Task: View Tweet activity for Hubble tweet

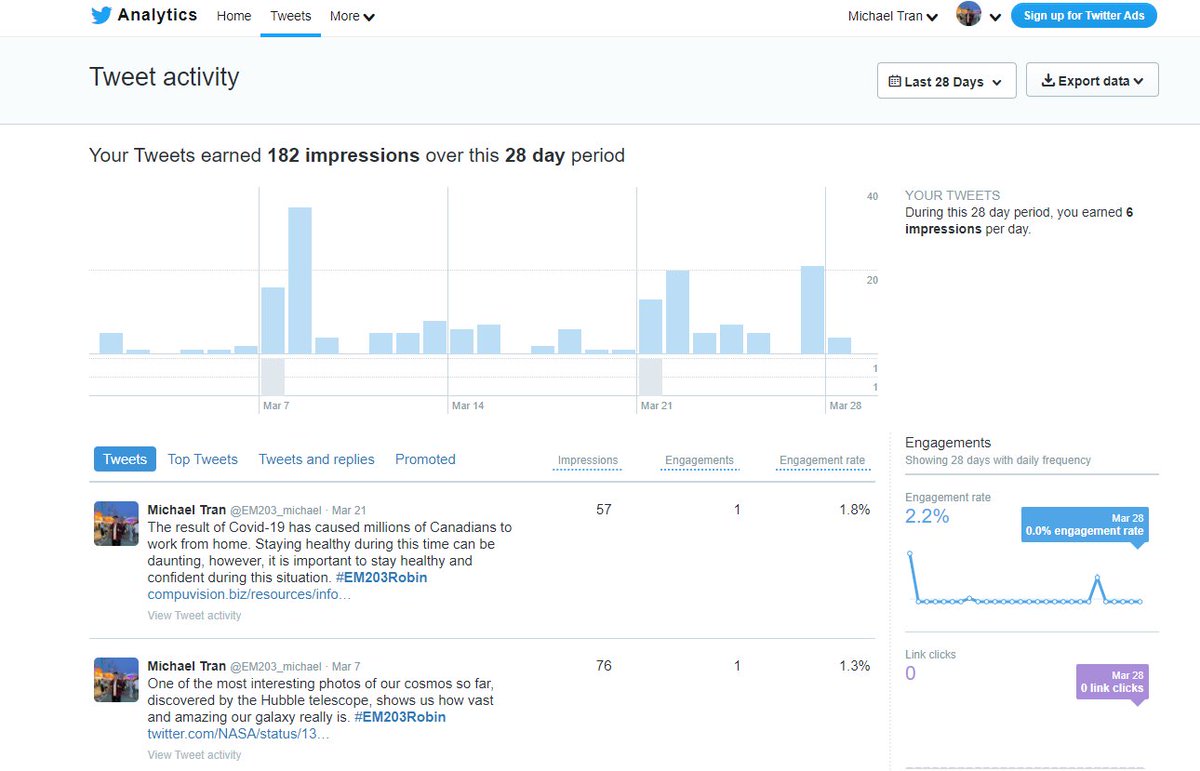Action: (x=194, y=755)
